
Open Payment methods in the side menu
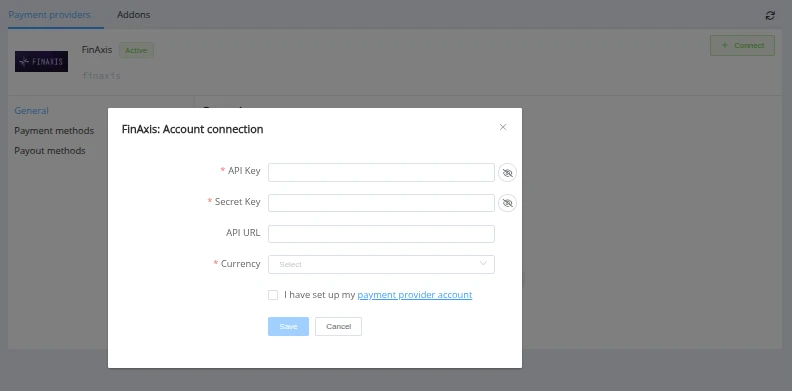click(x=54, y=130)
